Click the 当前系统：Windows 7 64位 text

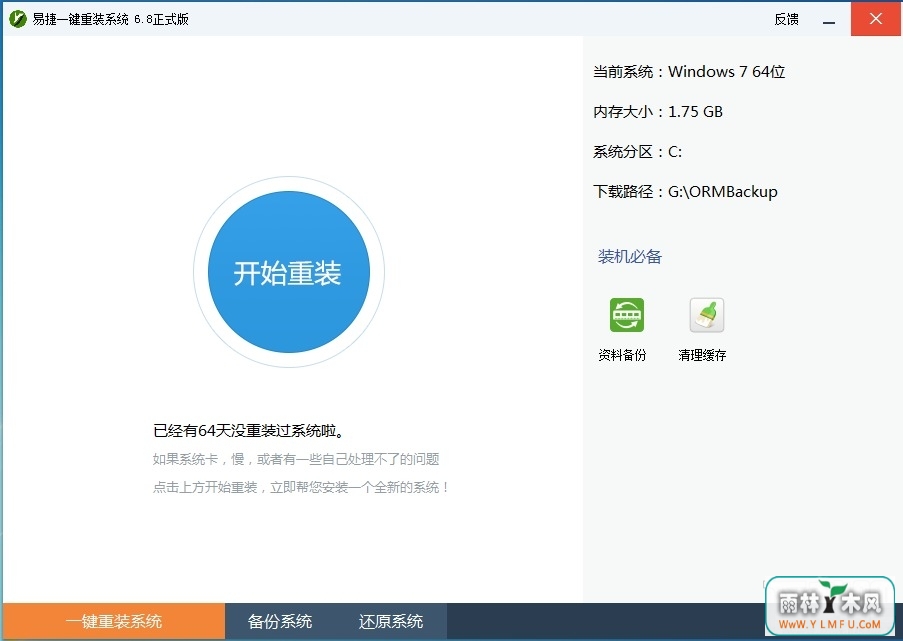pos(689,71)
